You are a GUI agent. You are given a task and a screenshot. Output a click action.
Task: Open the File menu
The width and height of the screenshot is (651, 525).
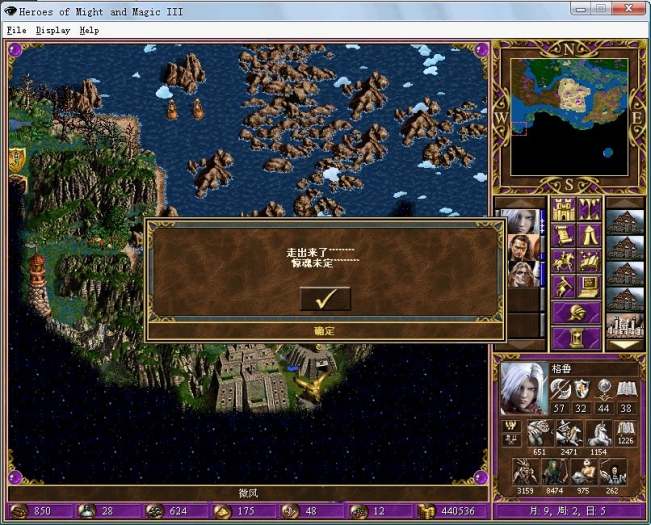(16, 30)
